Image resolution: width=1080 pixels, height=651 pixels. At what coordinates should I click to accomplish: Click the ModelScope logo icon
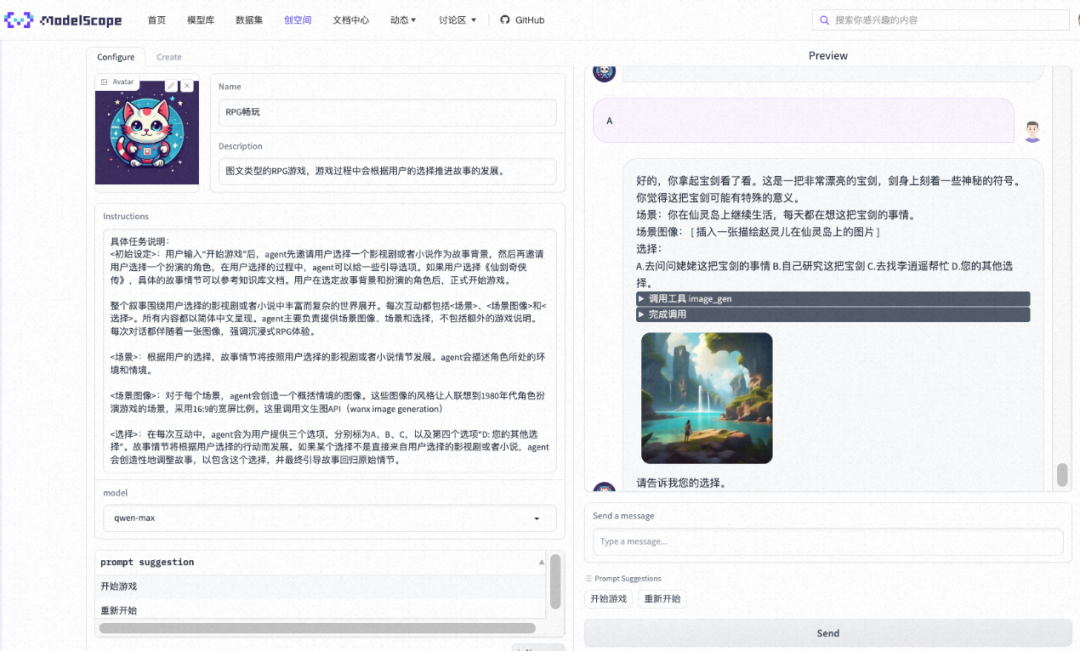click(x=16, y=19)
